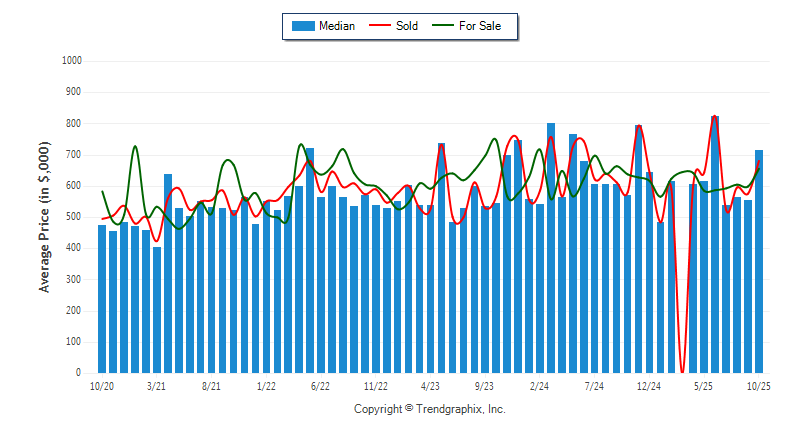Click the 500 y-axis value label
The height and width of the screenshot is (434, 800).
pyautogui.click(x=74, y=217)
